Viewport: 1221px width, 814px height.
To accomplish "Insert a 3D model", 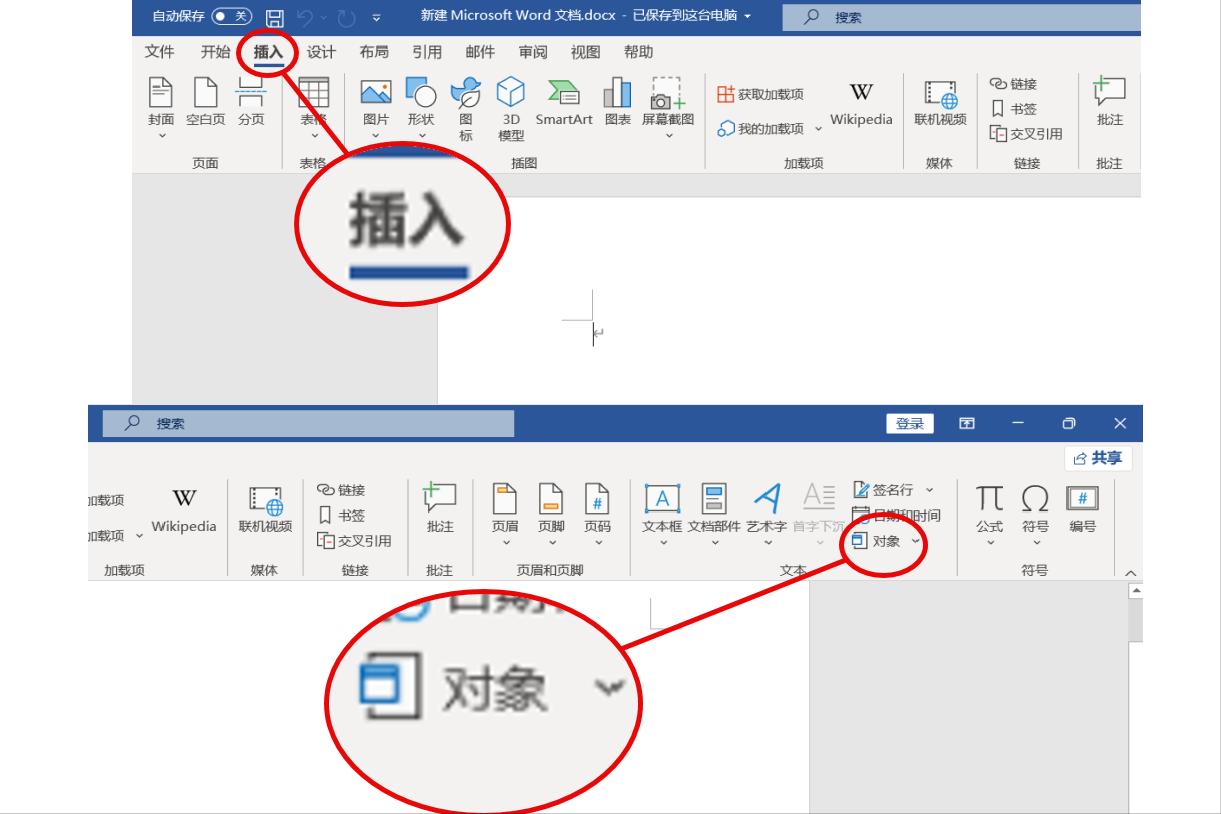I will click(x=511, y=105).
